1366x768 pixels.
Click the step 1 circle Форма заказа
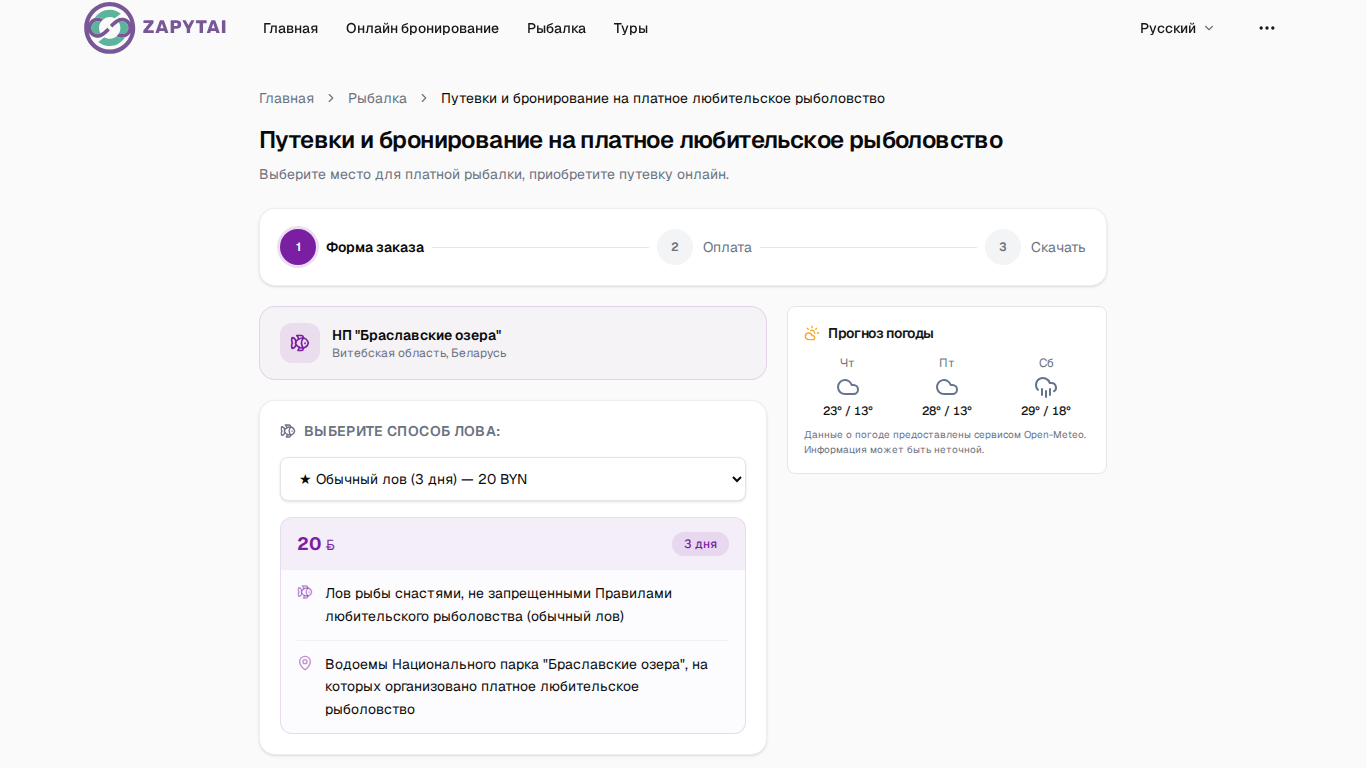[x=298, y=247]
